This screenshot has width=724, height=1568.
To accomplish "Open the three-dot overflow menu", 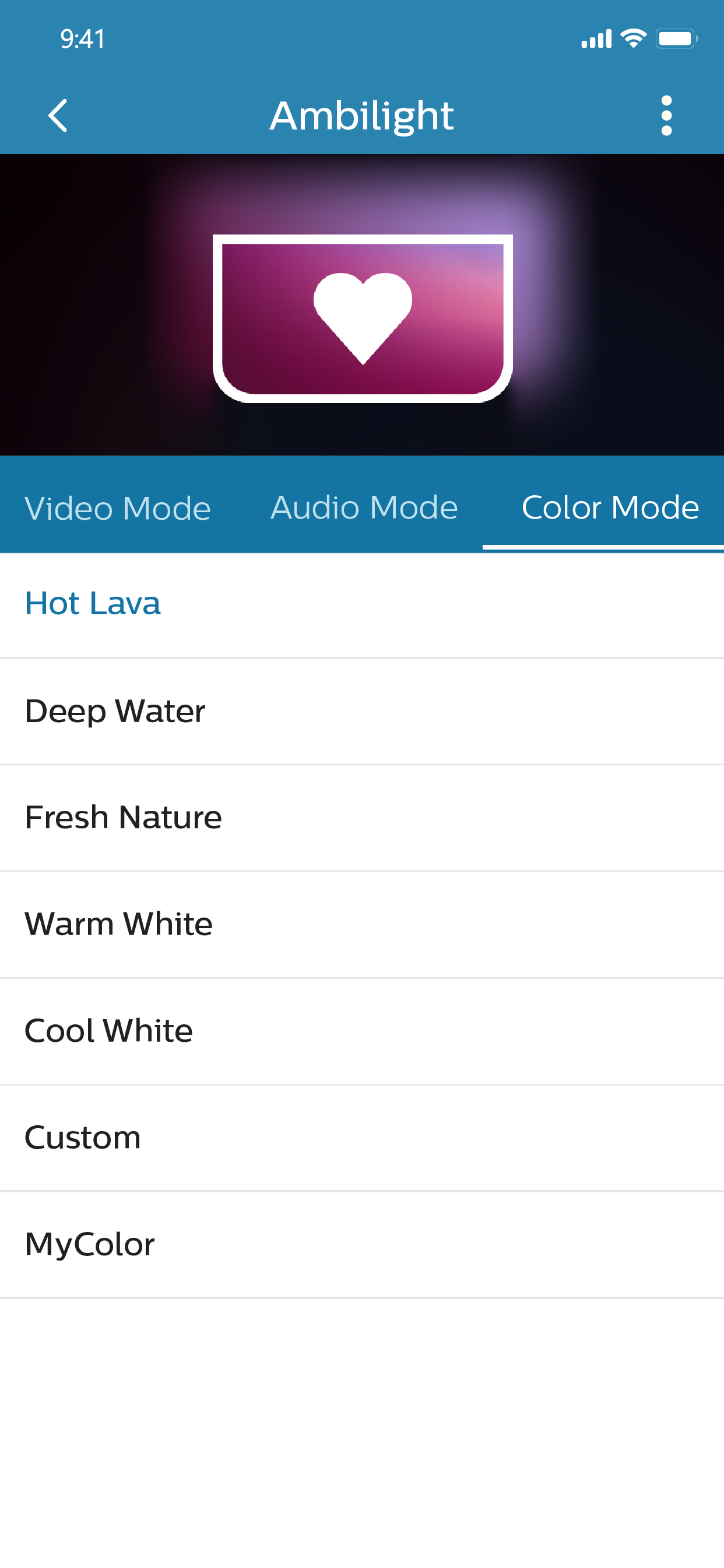I will click(x=666, y=116).
